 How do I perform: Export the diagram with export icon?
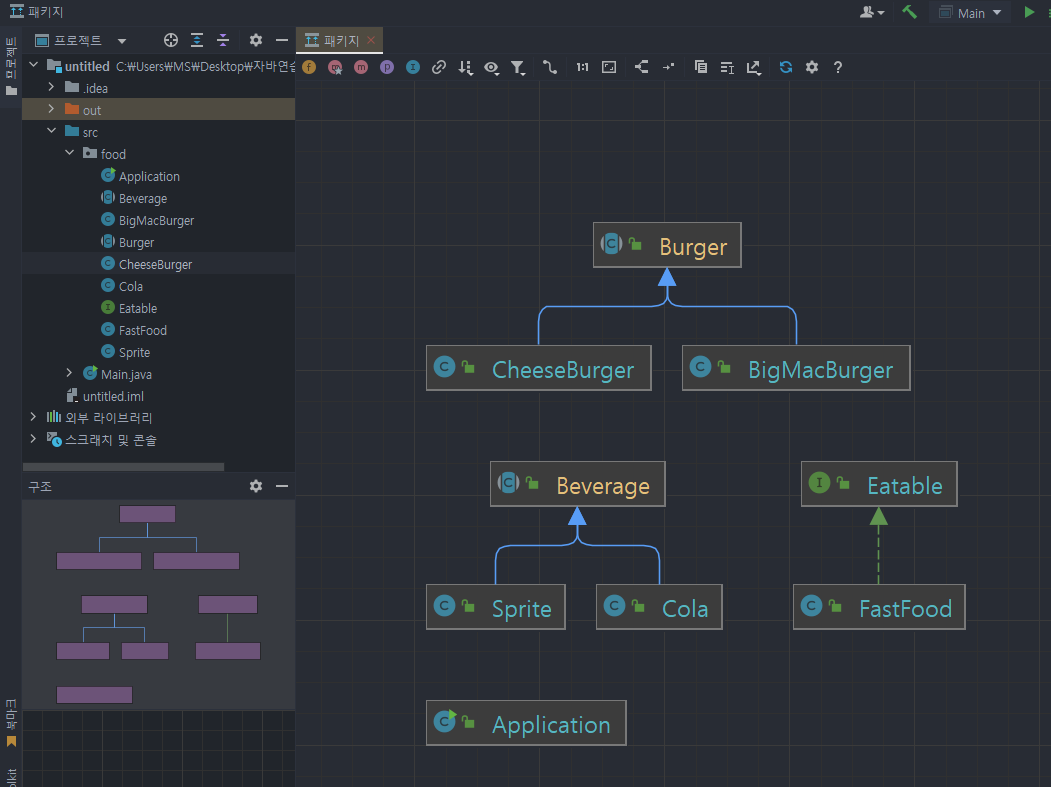point(753,67)
